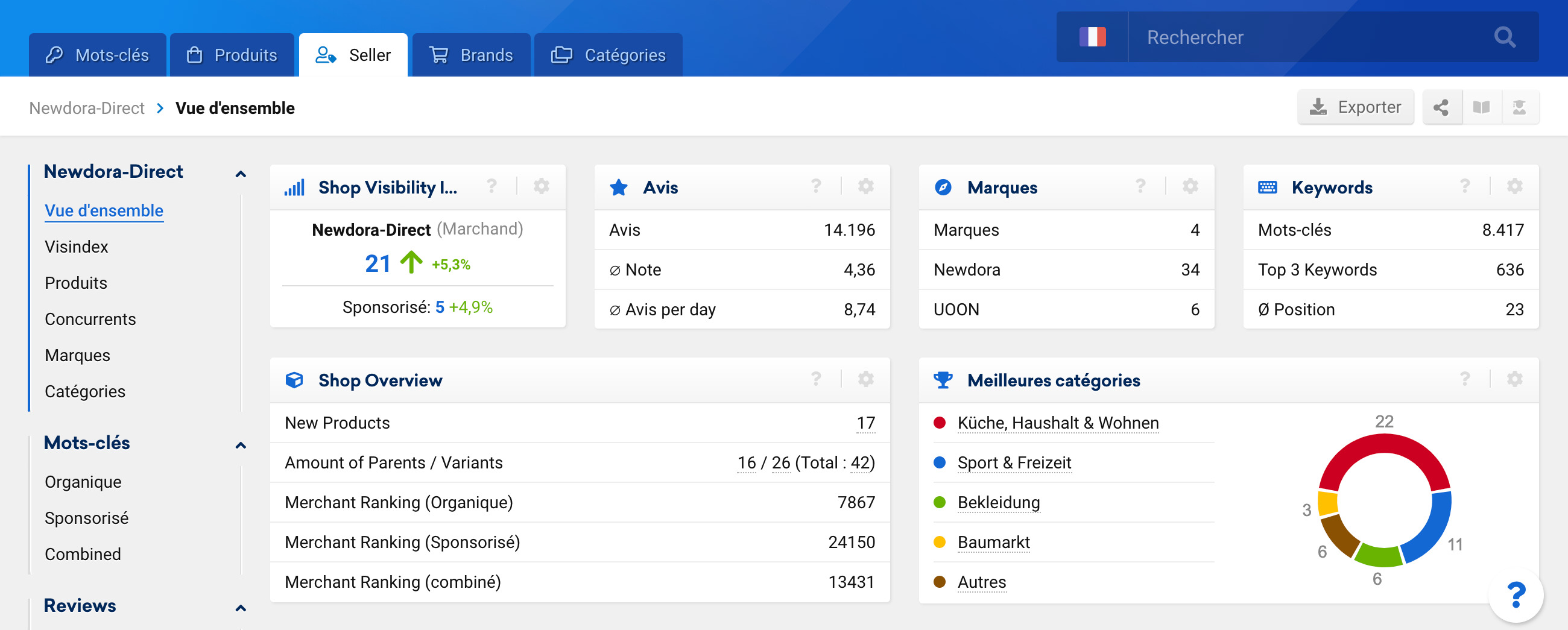
Task: Click the Sponsorisé value 5
Action: click(x=440, y=307)
